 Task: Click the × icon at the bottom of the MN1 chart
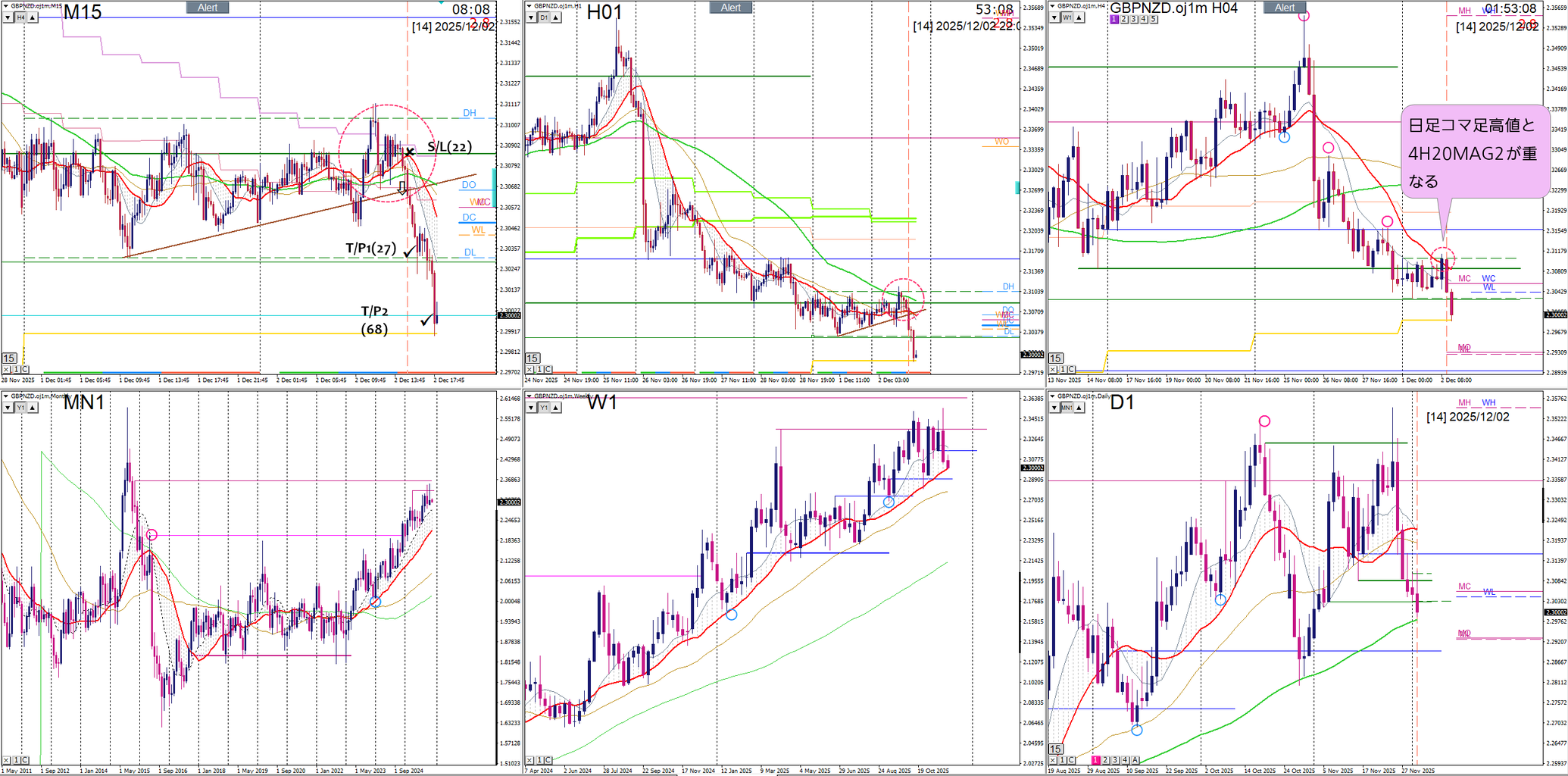7,759
